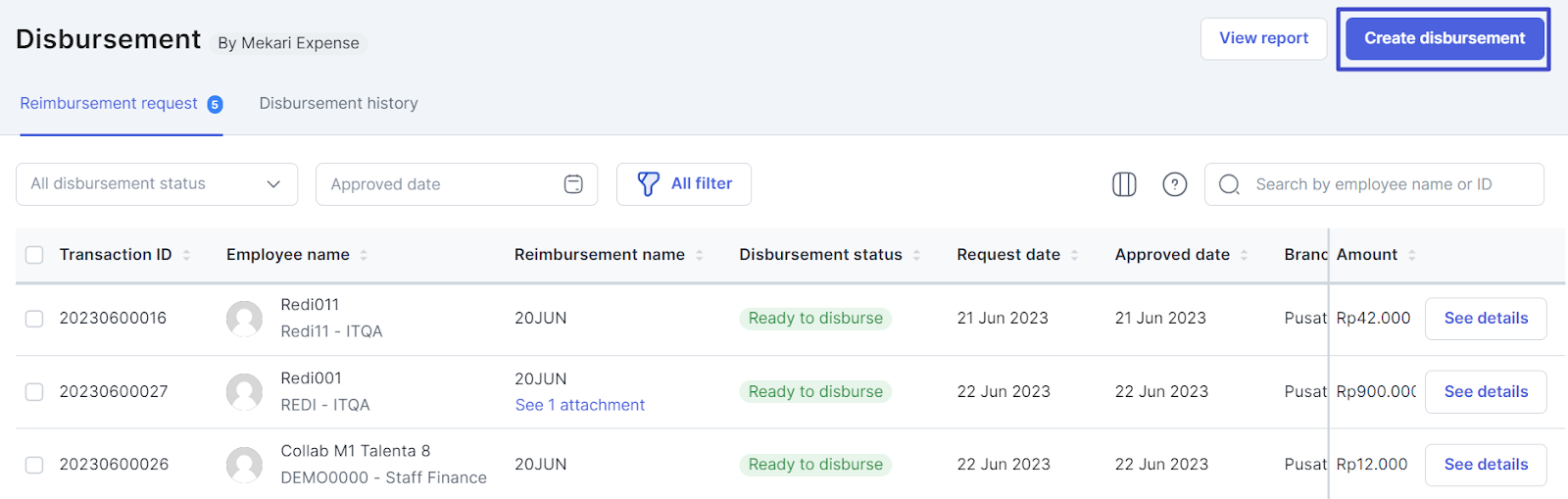Click employee name Redi011
Image resolution: width=1568 pixels, height=499 pixels.
tap(310, 305)
